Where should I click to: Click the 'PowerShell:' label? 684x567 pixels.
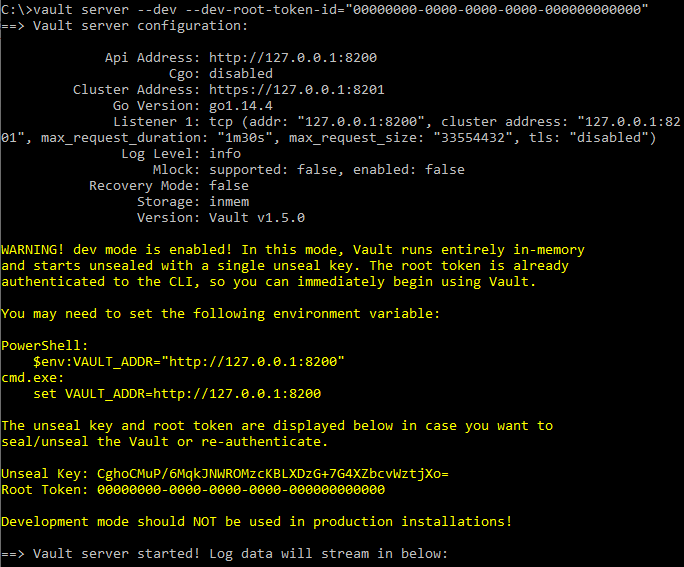(44, 345)
